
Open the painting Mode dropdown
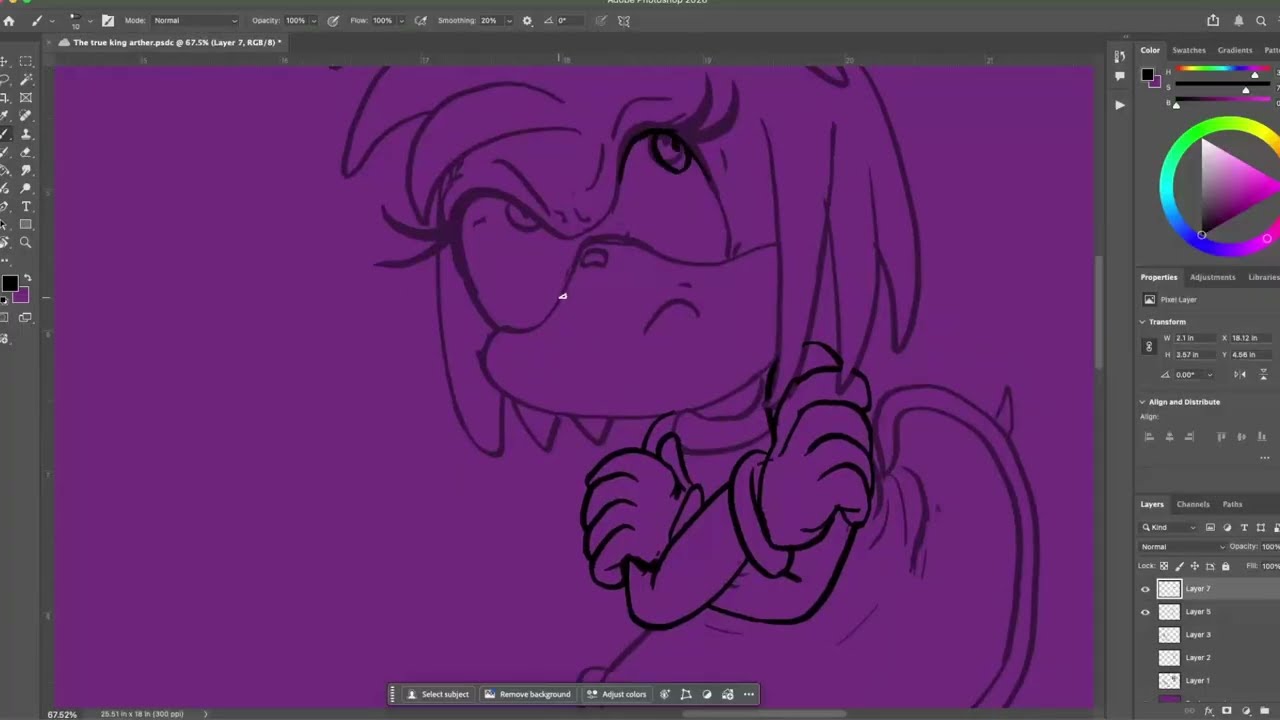pyautogui.click(x=195, y=20)
